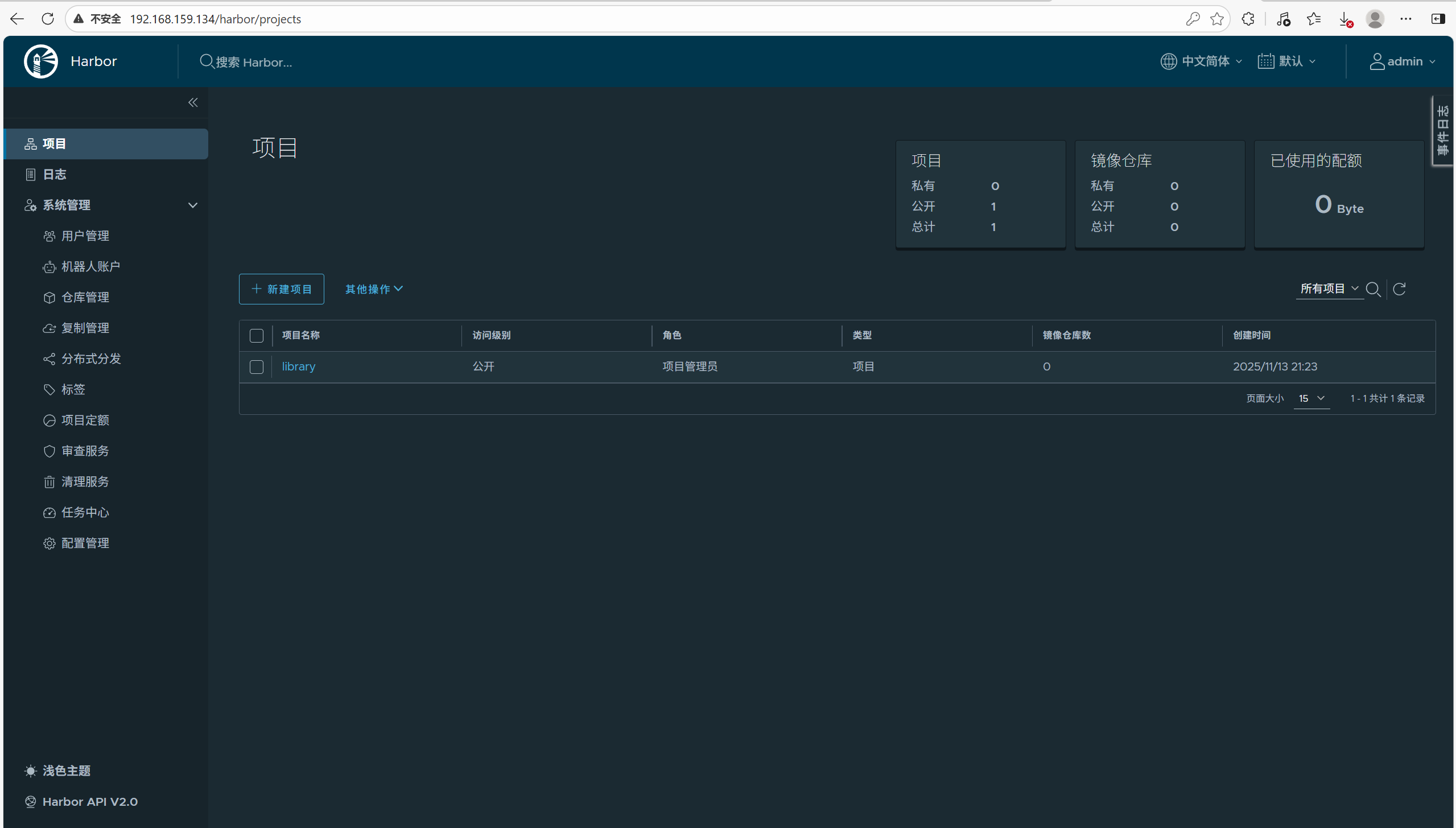Open 中文简体 language dropdown
This screenshot has height=828, width=1456.
[x=1201, y=61]
